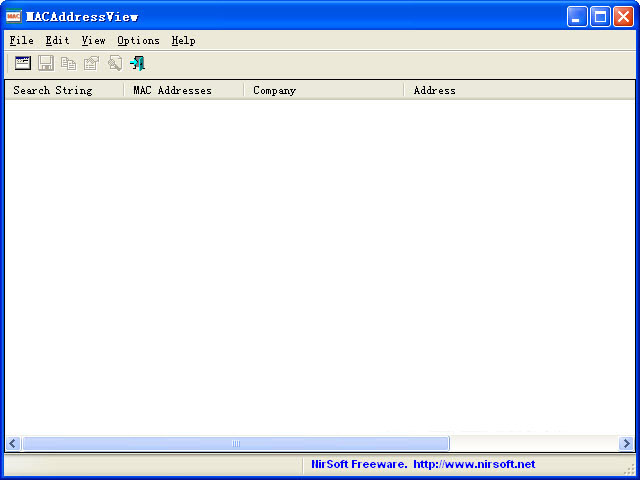The width and height of the screenshot is (640, 480).
Task: Sort by the Search String column header
Action: pyautogui.click(x=63, y=90)
